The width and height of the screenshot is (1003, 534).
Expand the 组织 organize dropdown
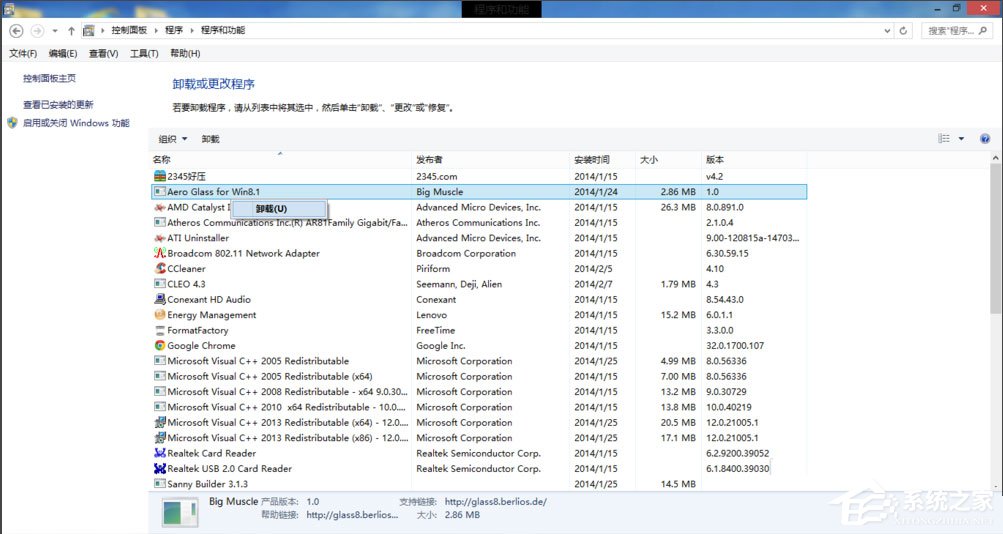pyautogui.click(x=172, y=139)
